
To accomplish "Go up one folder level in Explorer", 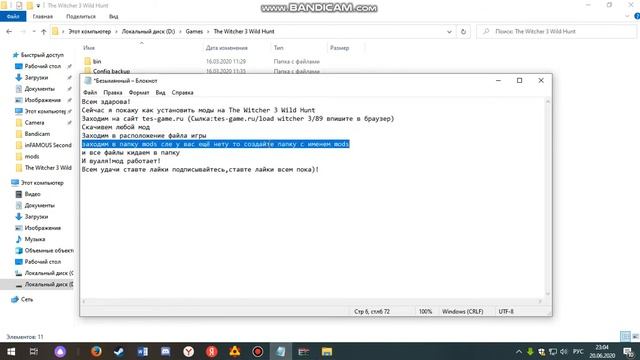I will coord(44,31).
